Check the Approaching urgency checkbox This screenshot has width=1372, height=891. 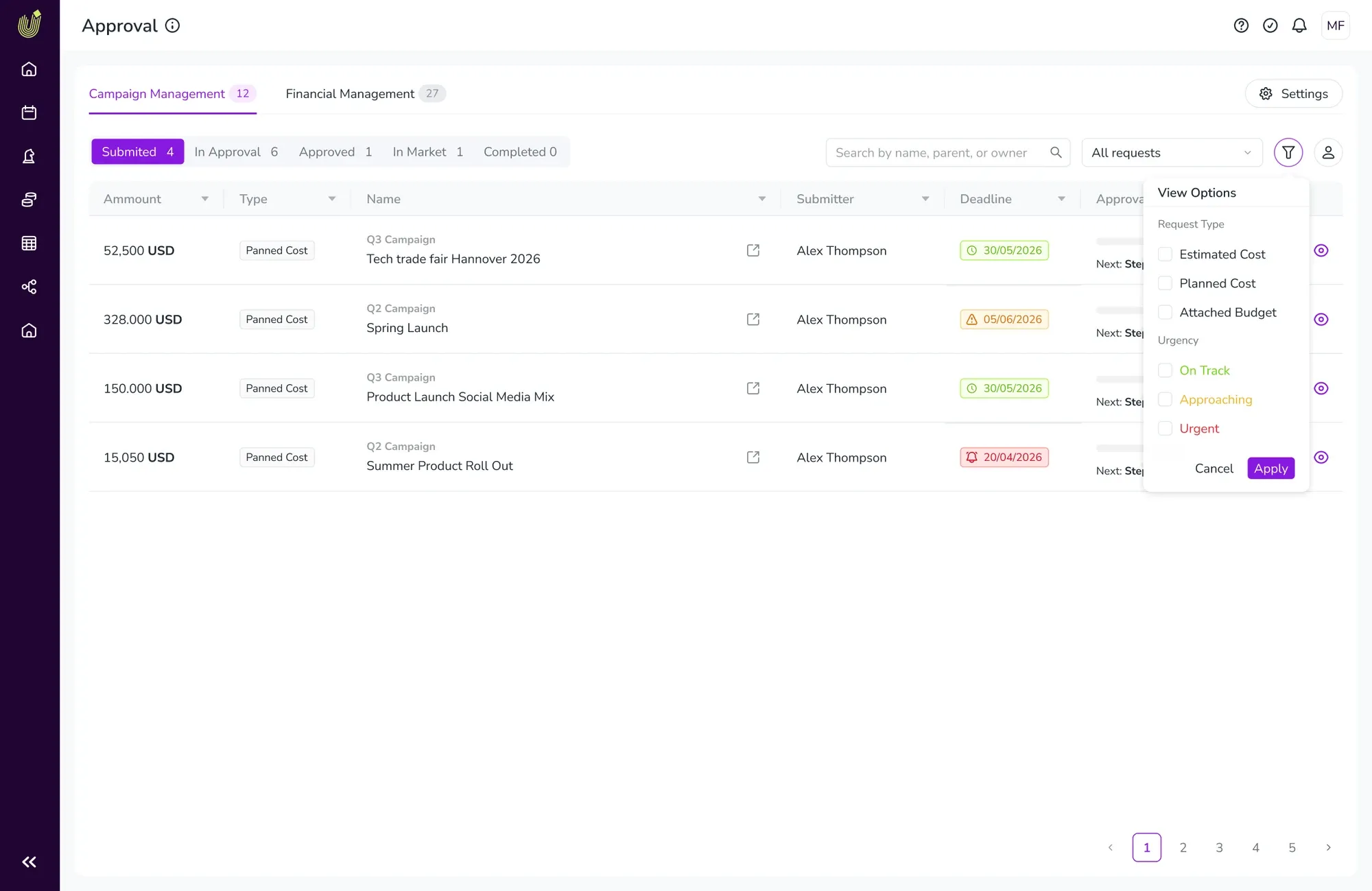tap(1165, 399)
